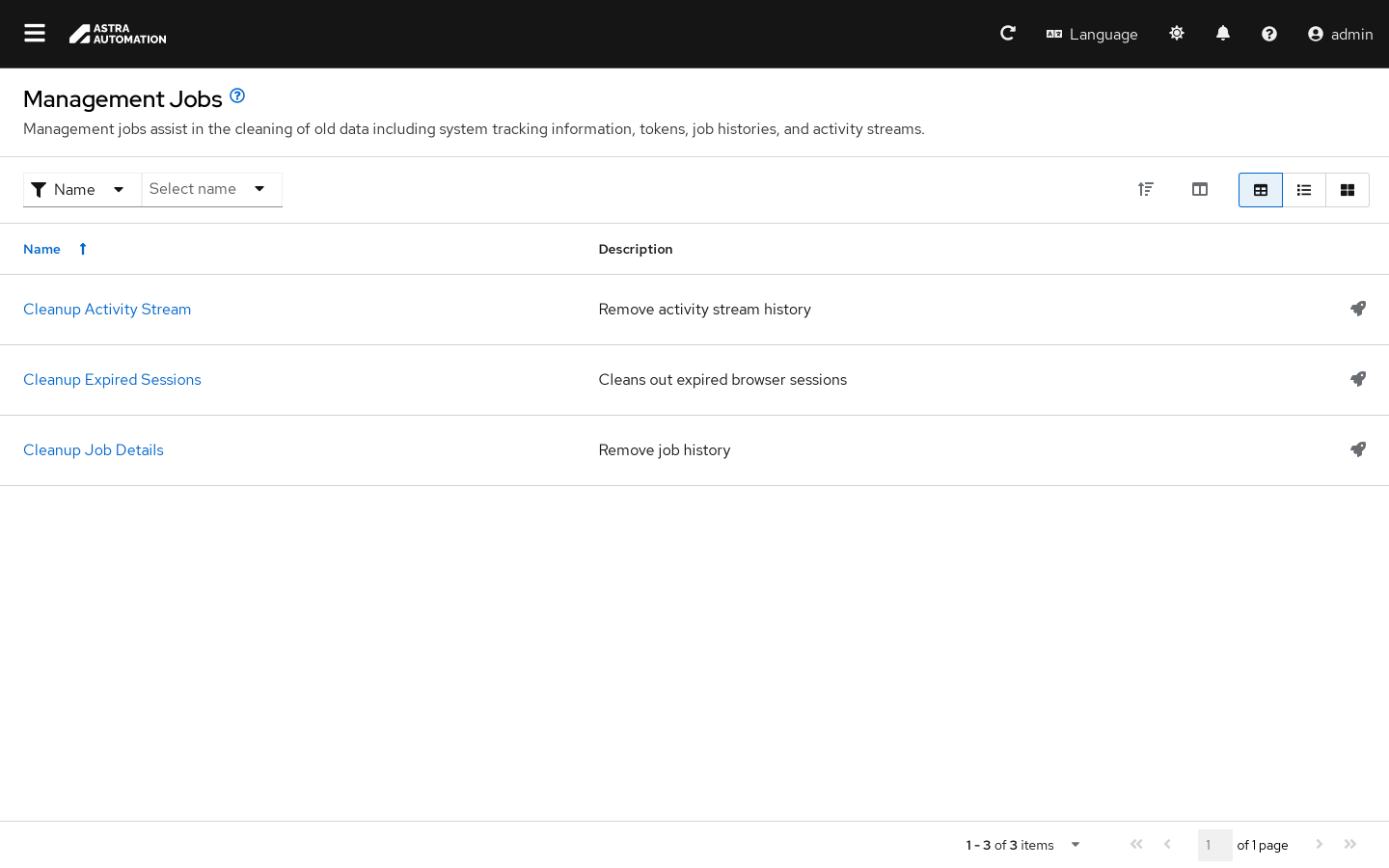Screen dimensions: 1389x868
Task: Expand the items per page dropdown
Action: [1075, 845]
